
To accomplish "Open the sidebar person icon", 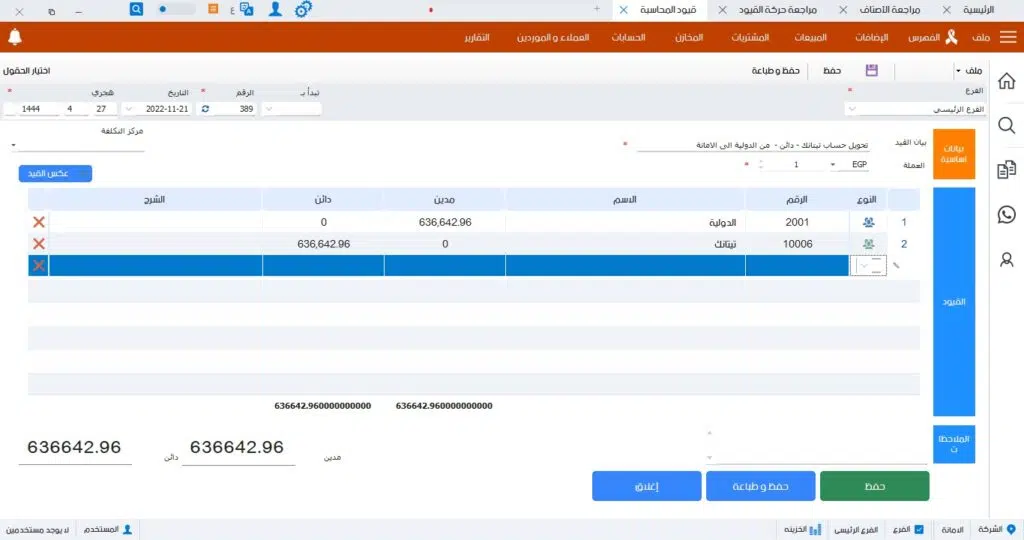I will [x=1006, y=260].
